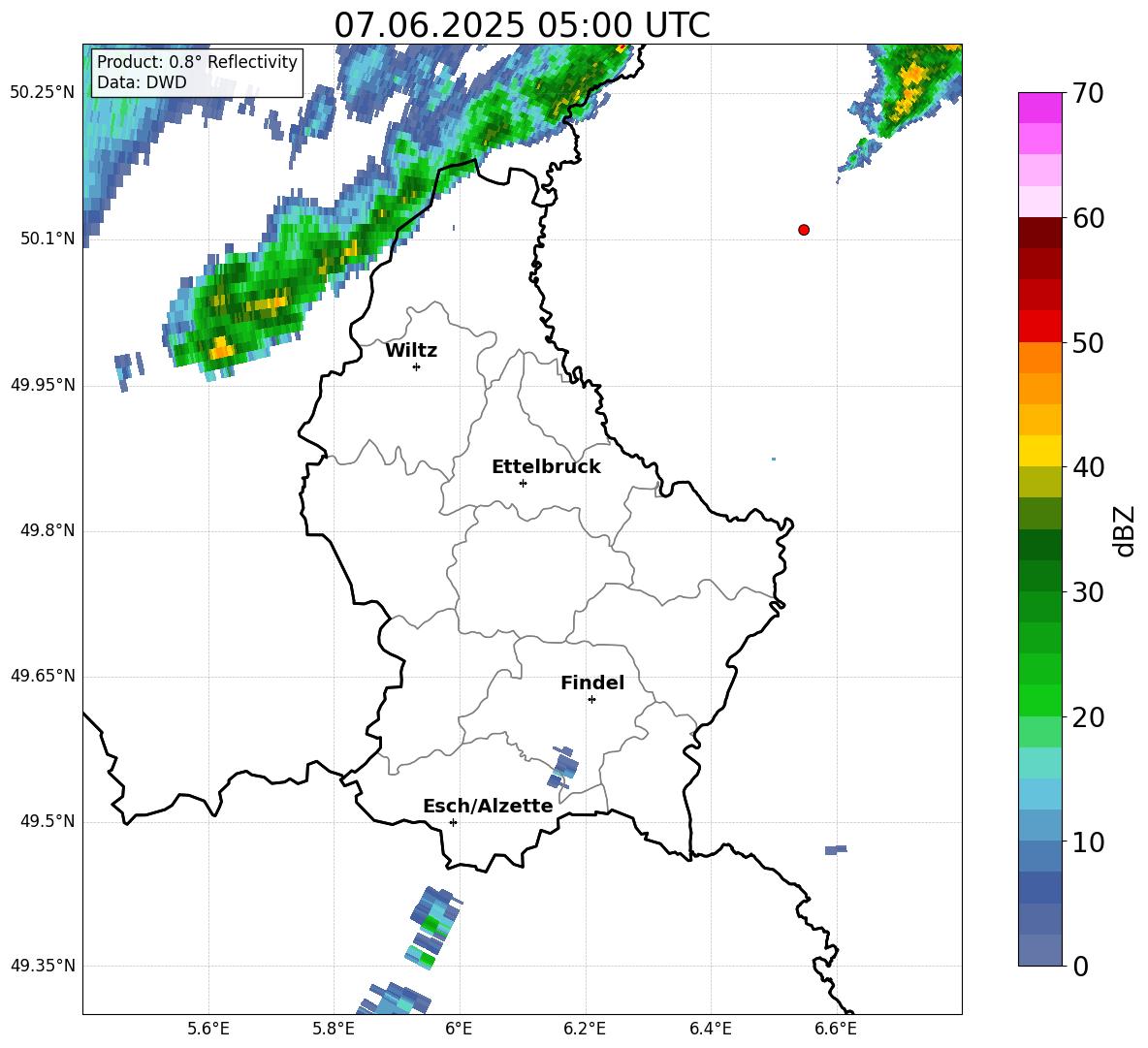The height and width of the screenshot is (1048, 1148).
Task: Click the 49.5°N latitude tick label
Action: pos(48,821)
